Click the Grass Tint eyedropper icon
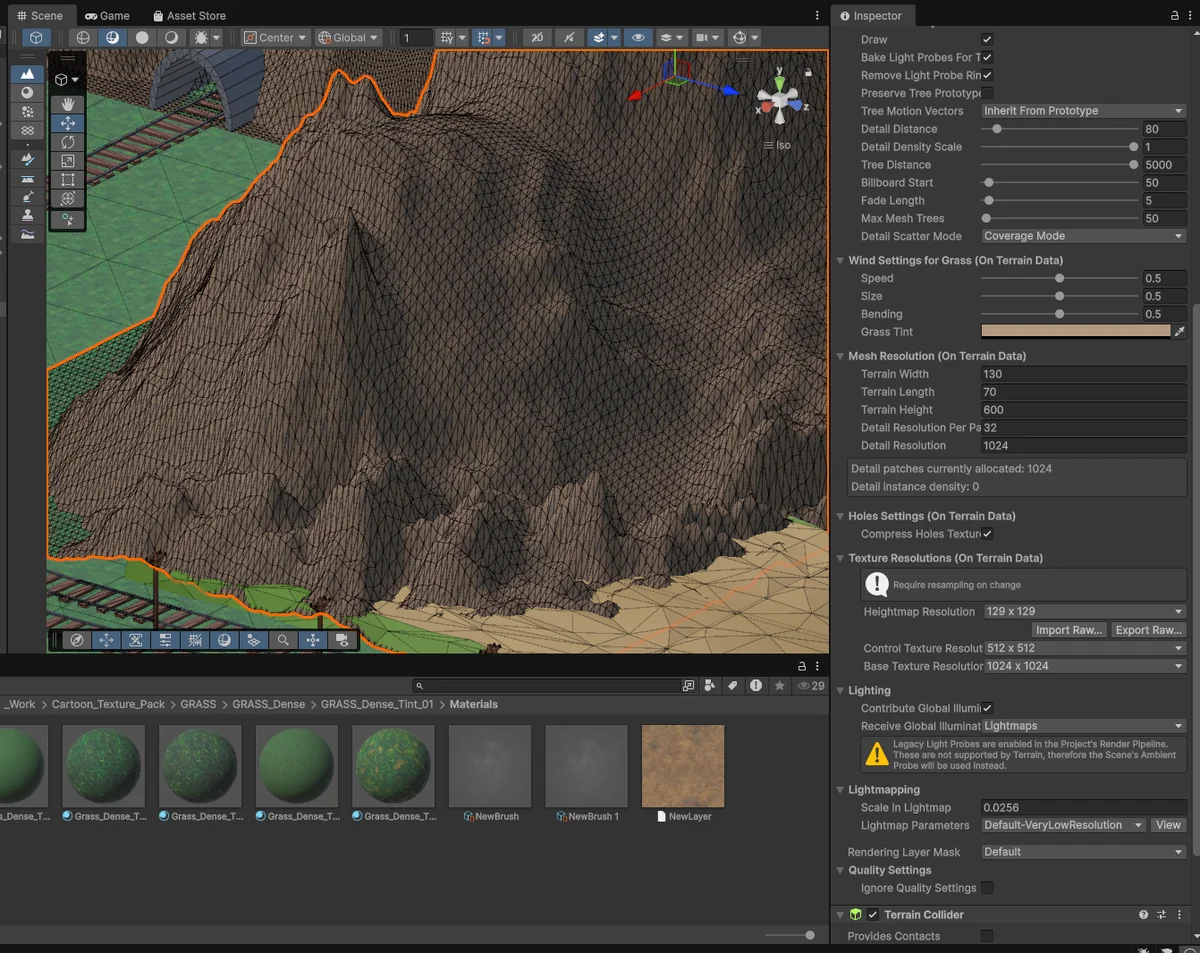The height and width of the screenshot is (953, 1200). (1179, 332)
